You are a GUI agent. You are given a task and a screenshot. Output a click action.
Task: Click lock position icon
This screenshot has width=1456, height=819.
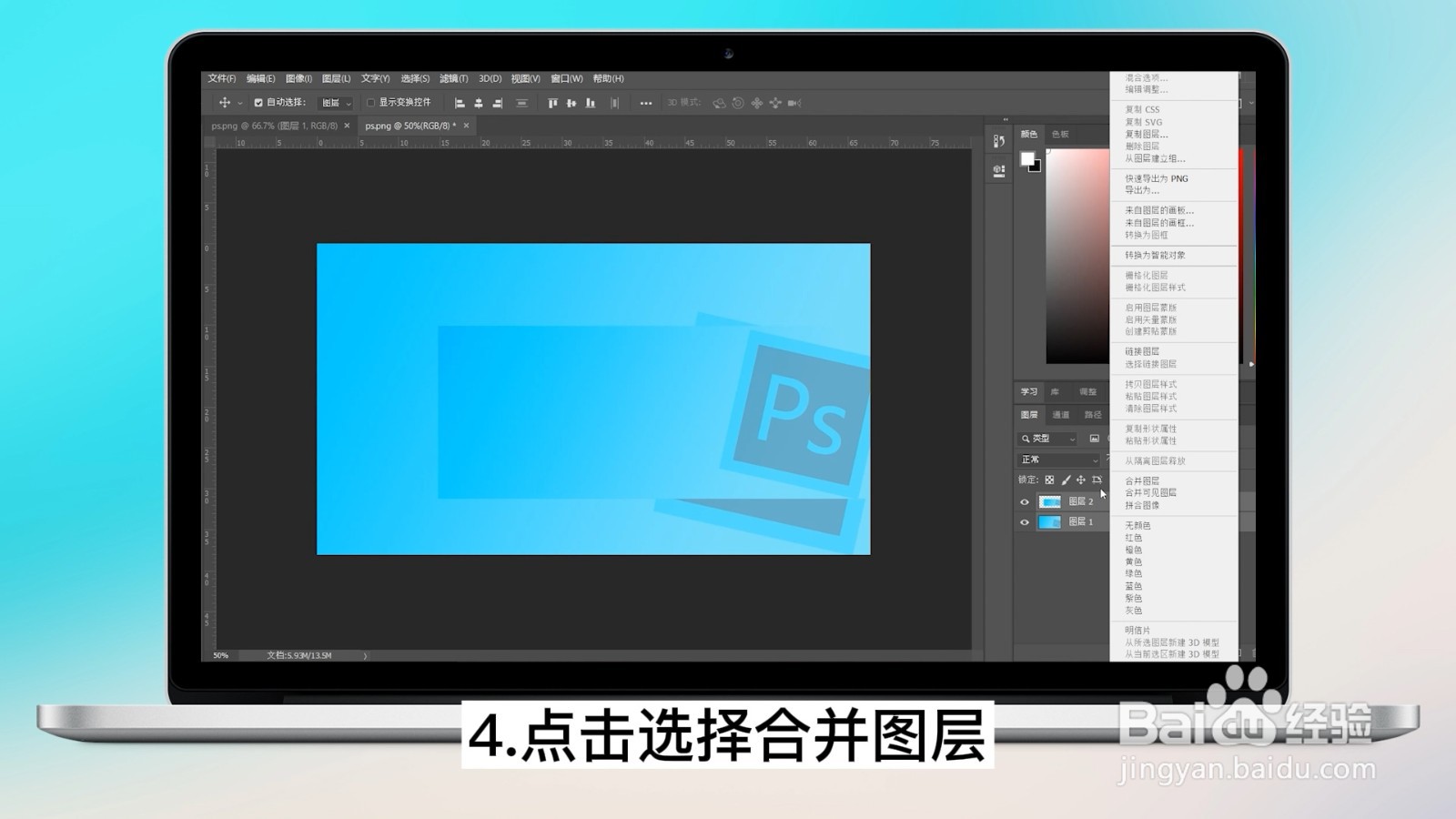tap(1081, 480)
